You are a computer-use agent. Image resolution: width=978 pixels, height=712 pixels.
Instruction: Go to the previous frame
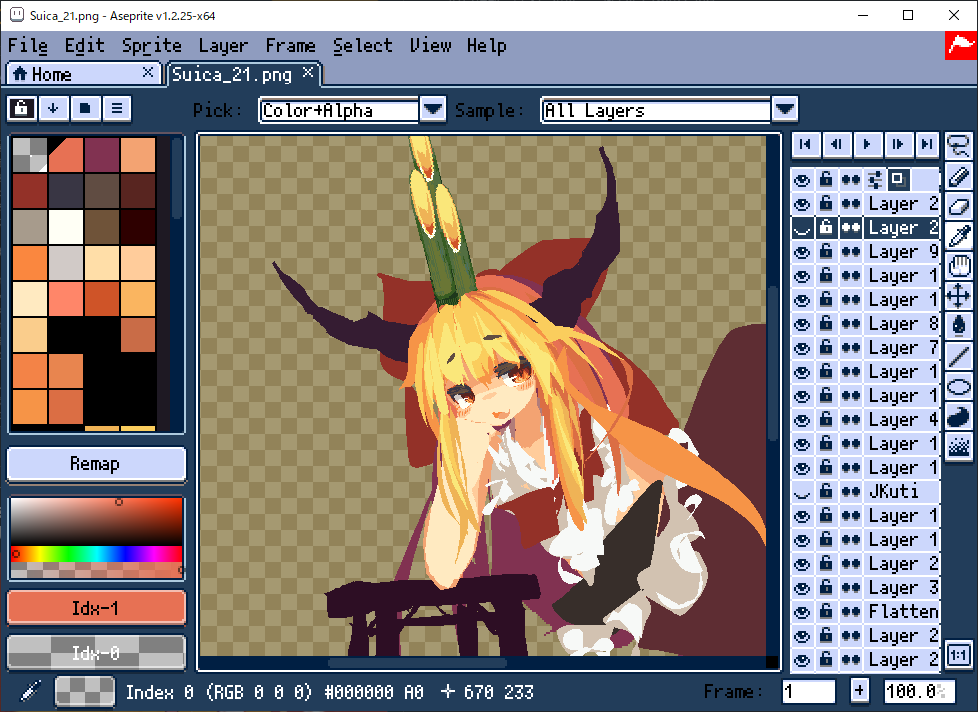coord(836,145)
